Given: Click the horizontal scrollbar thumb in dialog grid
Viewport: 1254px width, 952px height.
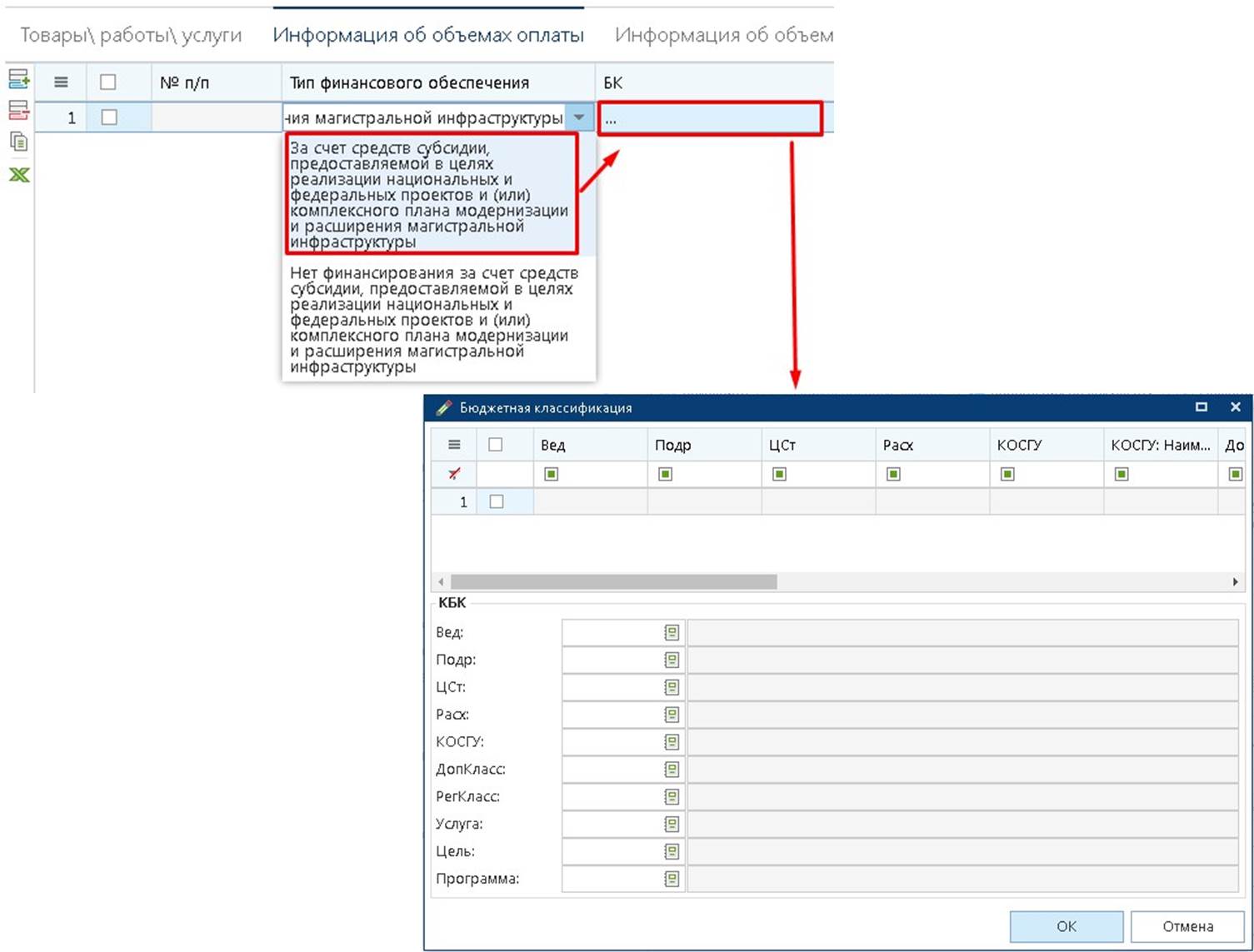Looking at the screenshot, I should point(614,581).
